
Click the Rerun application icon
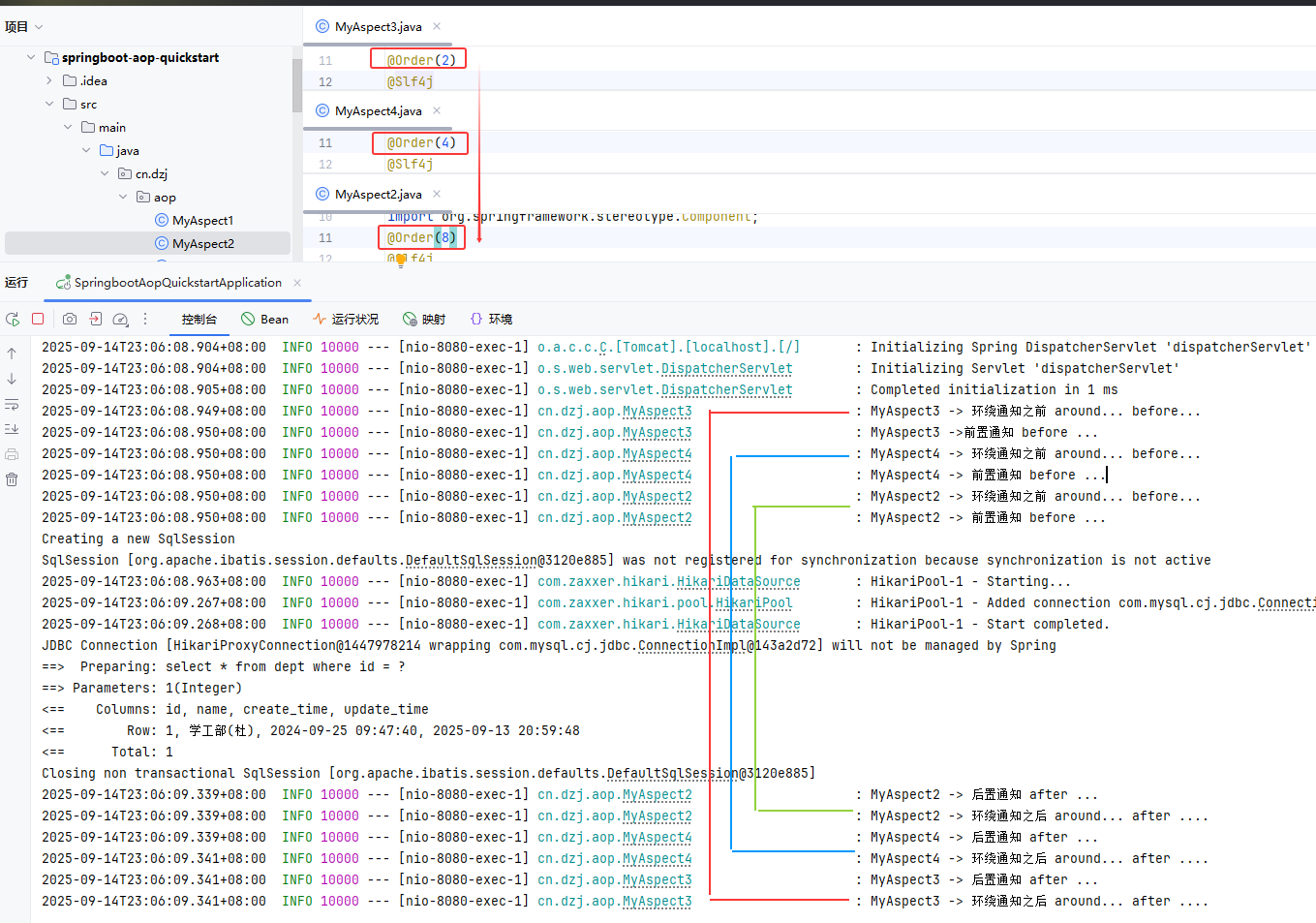click(x=13, y=319)
